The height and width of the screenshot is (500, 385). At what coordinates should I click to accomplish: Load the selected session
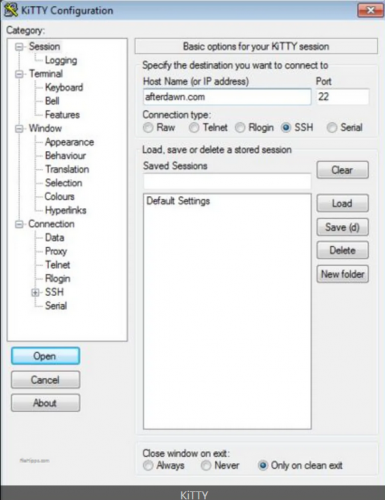tap(342, 203)
